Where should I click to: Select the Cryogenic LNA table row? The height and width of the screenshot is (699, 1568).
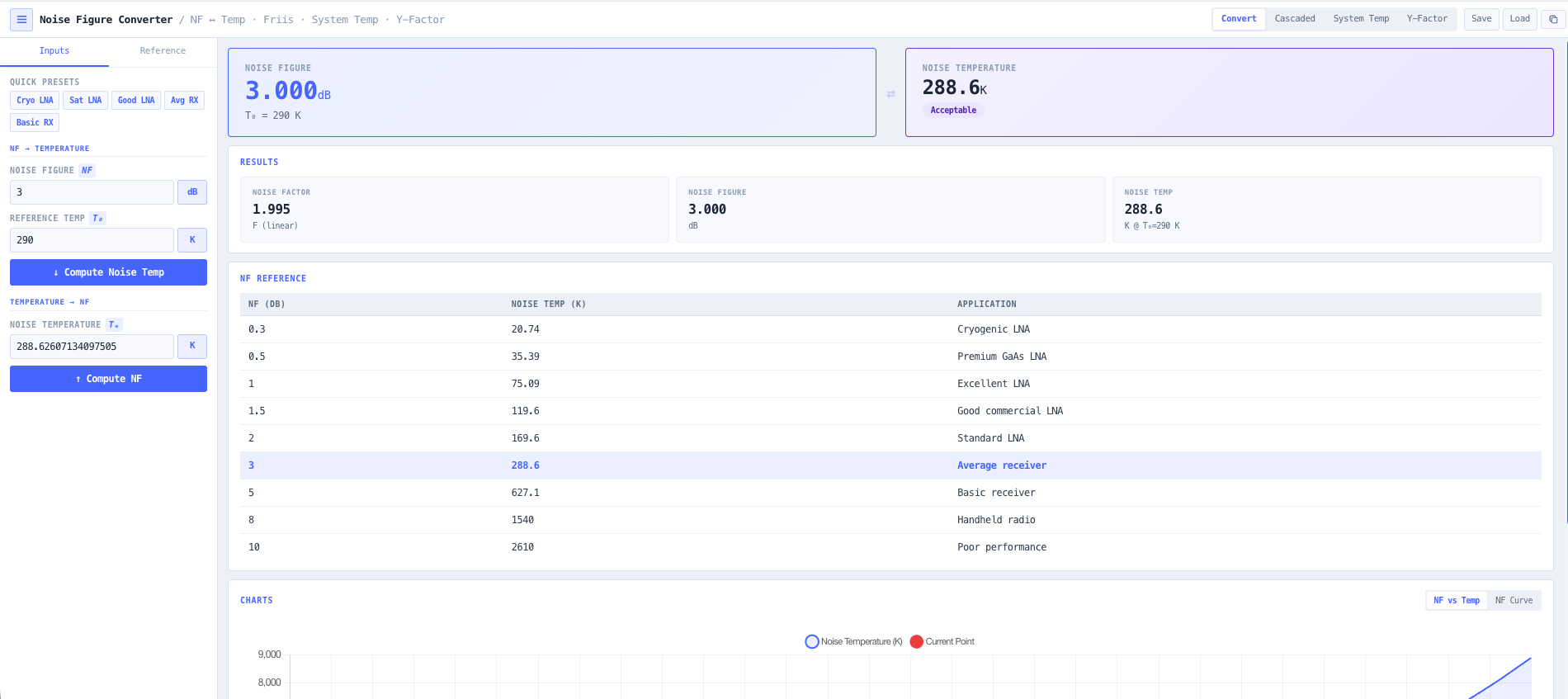point(890,329)
